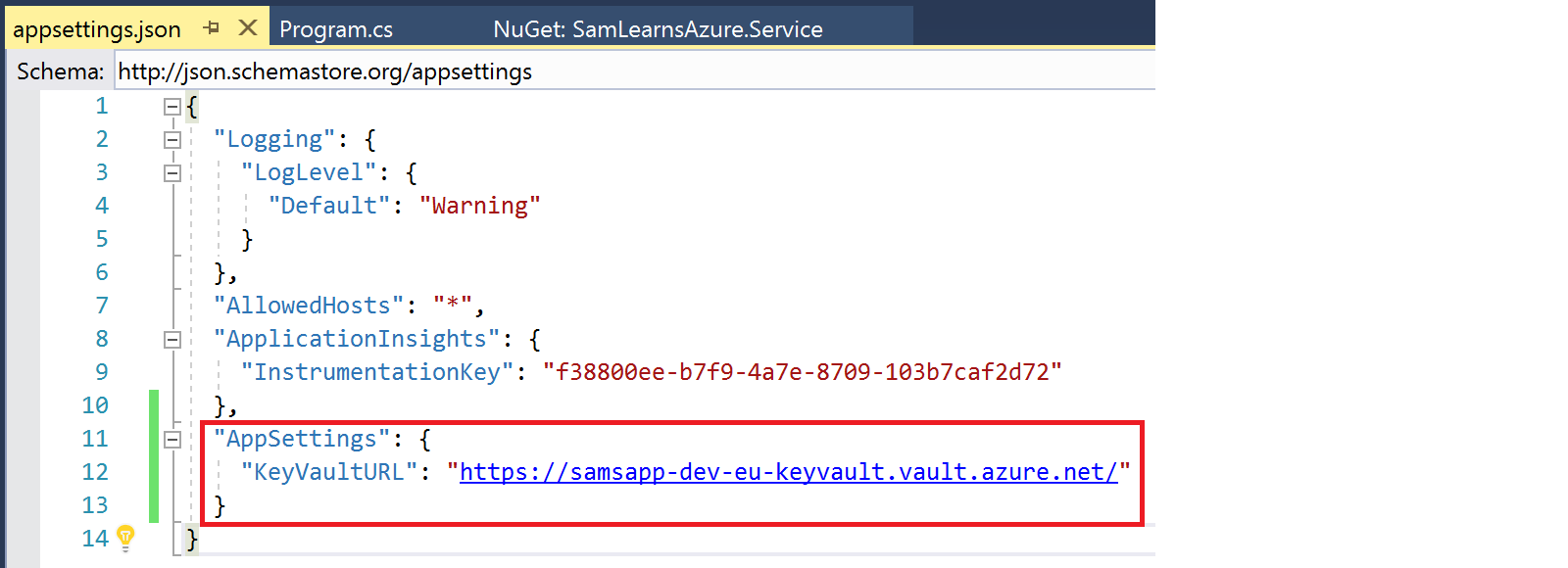Screen dimensions: 1568x568
Task: Click line number 12 in the gutter
Action: click(x=95, y=472)
